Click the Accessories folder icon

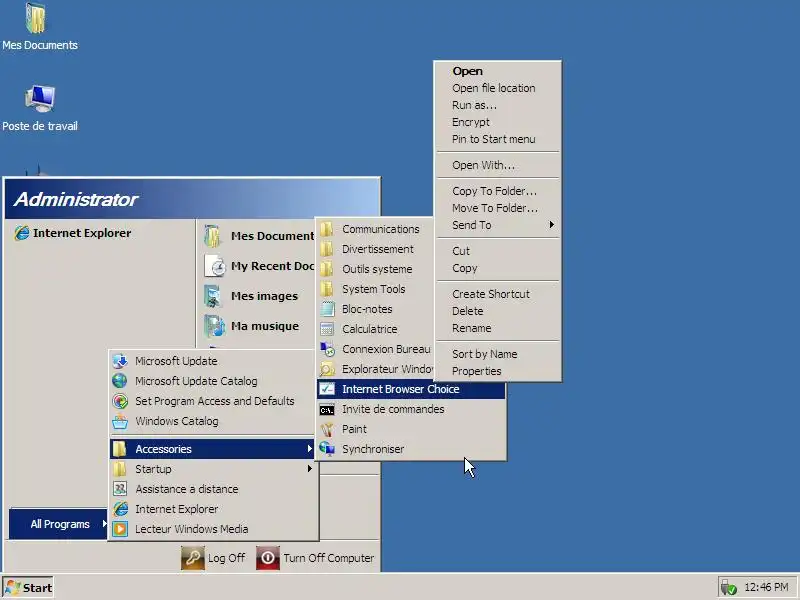[120, 449]
